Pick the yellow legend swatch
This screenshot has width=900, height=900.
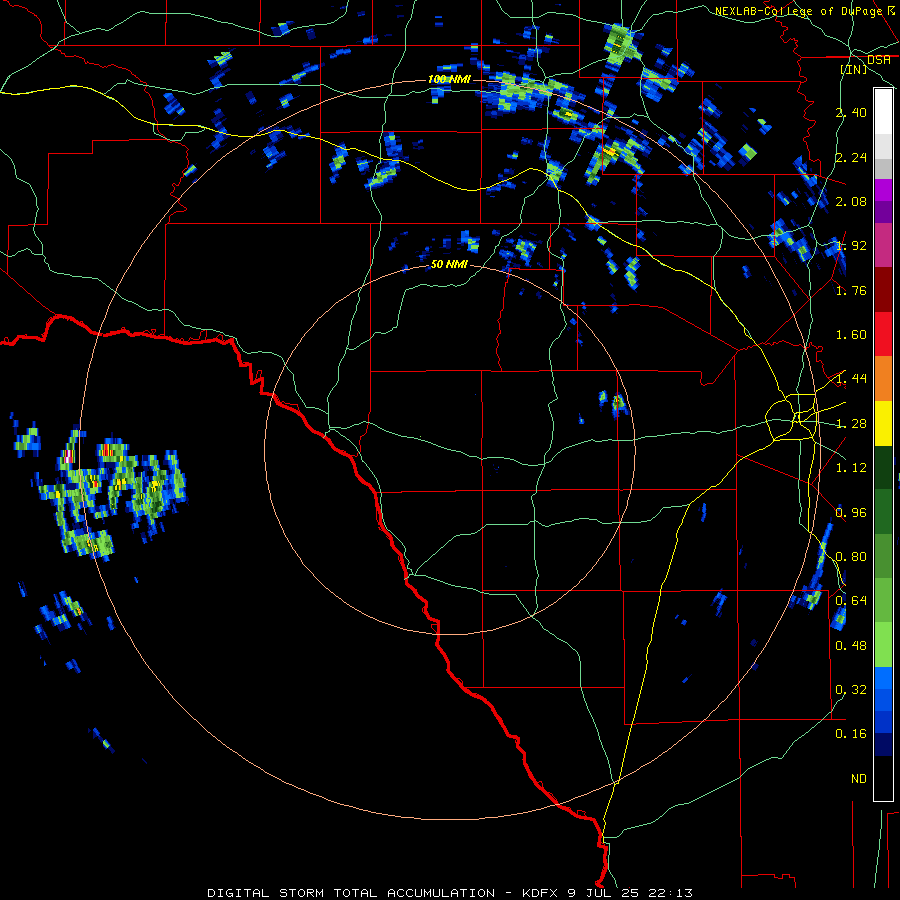pos(883,423)
